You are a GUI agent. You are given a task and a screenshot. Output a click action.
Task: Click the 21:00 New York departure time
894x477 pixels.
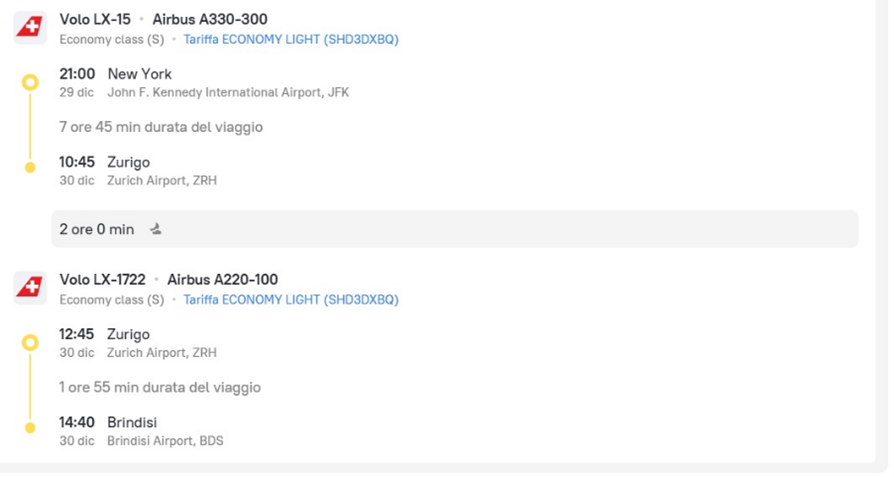[x=77, y=74]
